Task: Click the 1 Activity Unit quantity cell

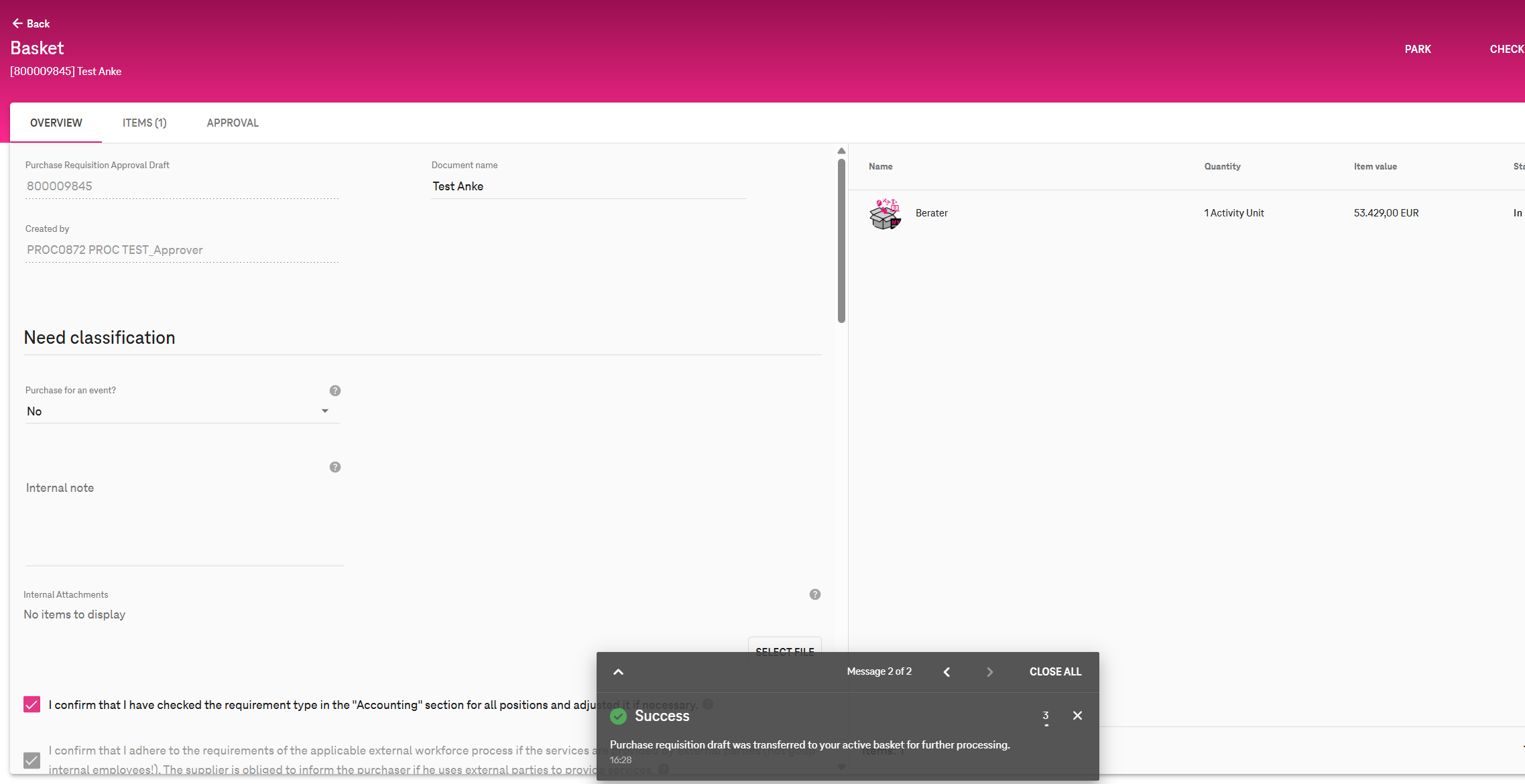Action: (x=1233, y=213)
